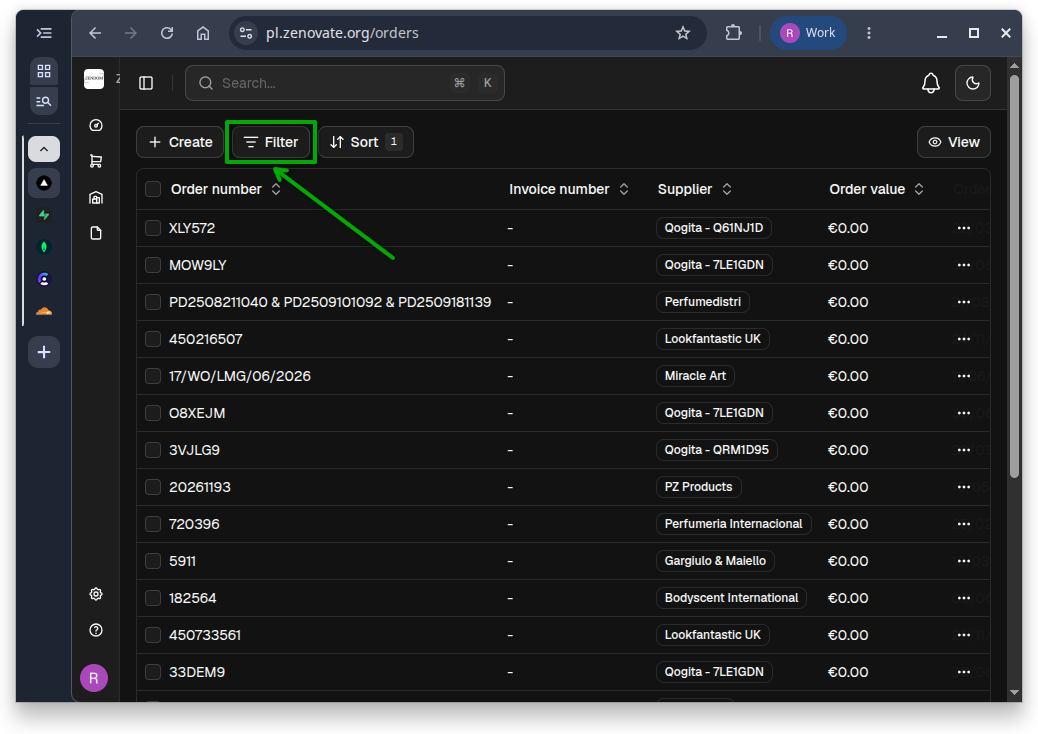Select the checkbox for order XLY572
Viewport: 1038px width, 734px height.
[153, 228]
